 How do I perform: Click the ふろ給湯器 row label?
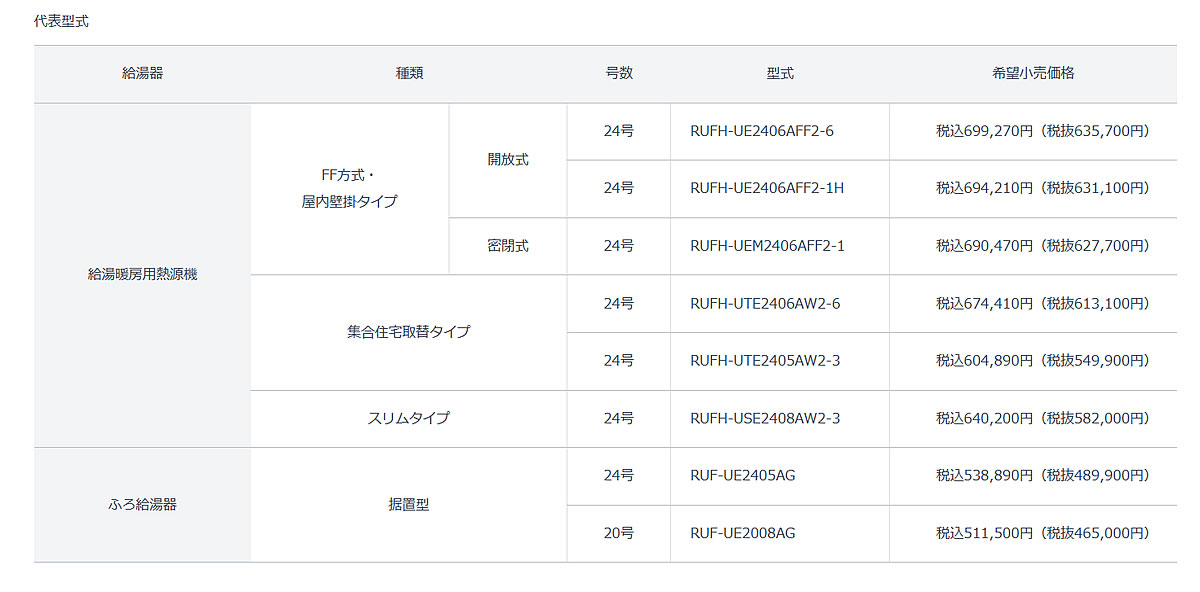[x=142, y=505]
